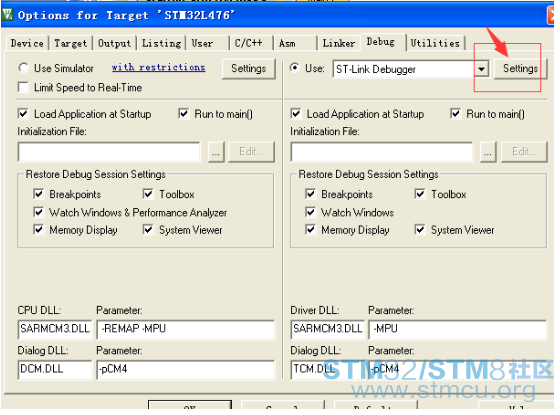Toggle simulator Memory Display checkbox
This screenshot has width=560, height=415.
pos(39,230)
